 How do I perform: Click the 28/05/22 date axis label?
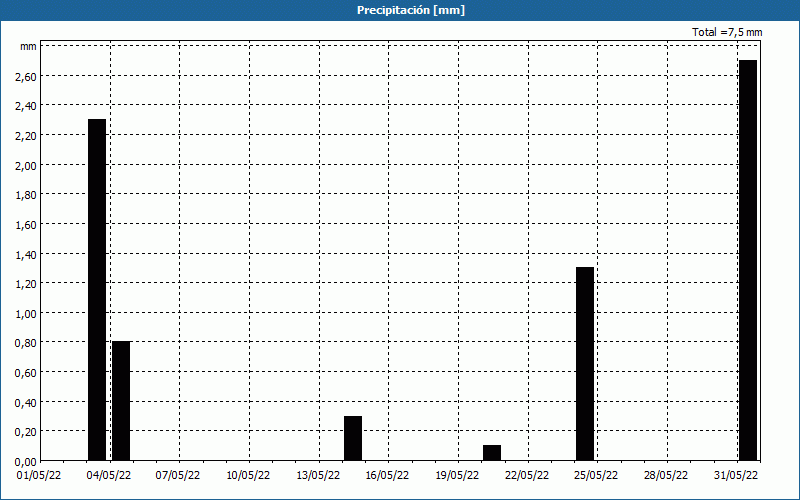coord(667,476)
